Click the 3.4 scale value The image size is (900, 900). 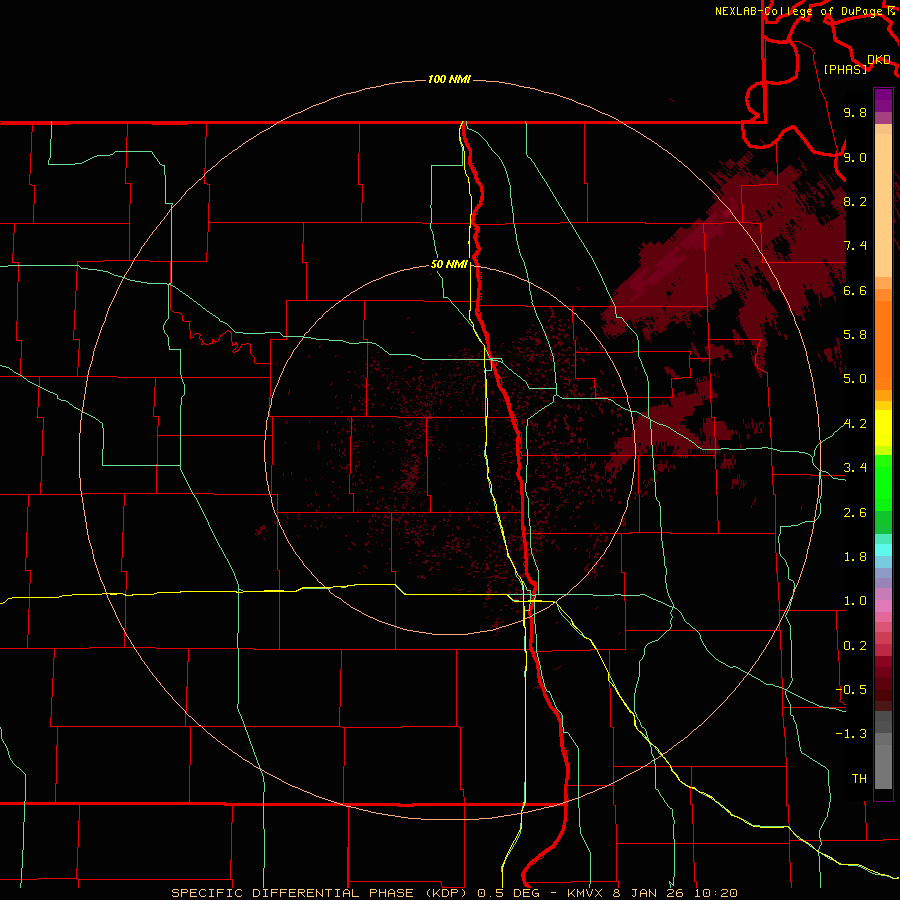855,468
